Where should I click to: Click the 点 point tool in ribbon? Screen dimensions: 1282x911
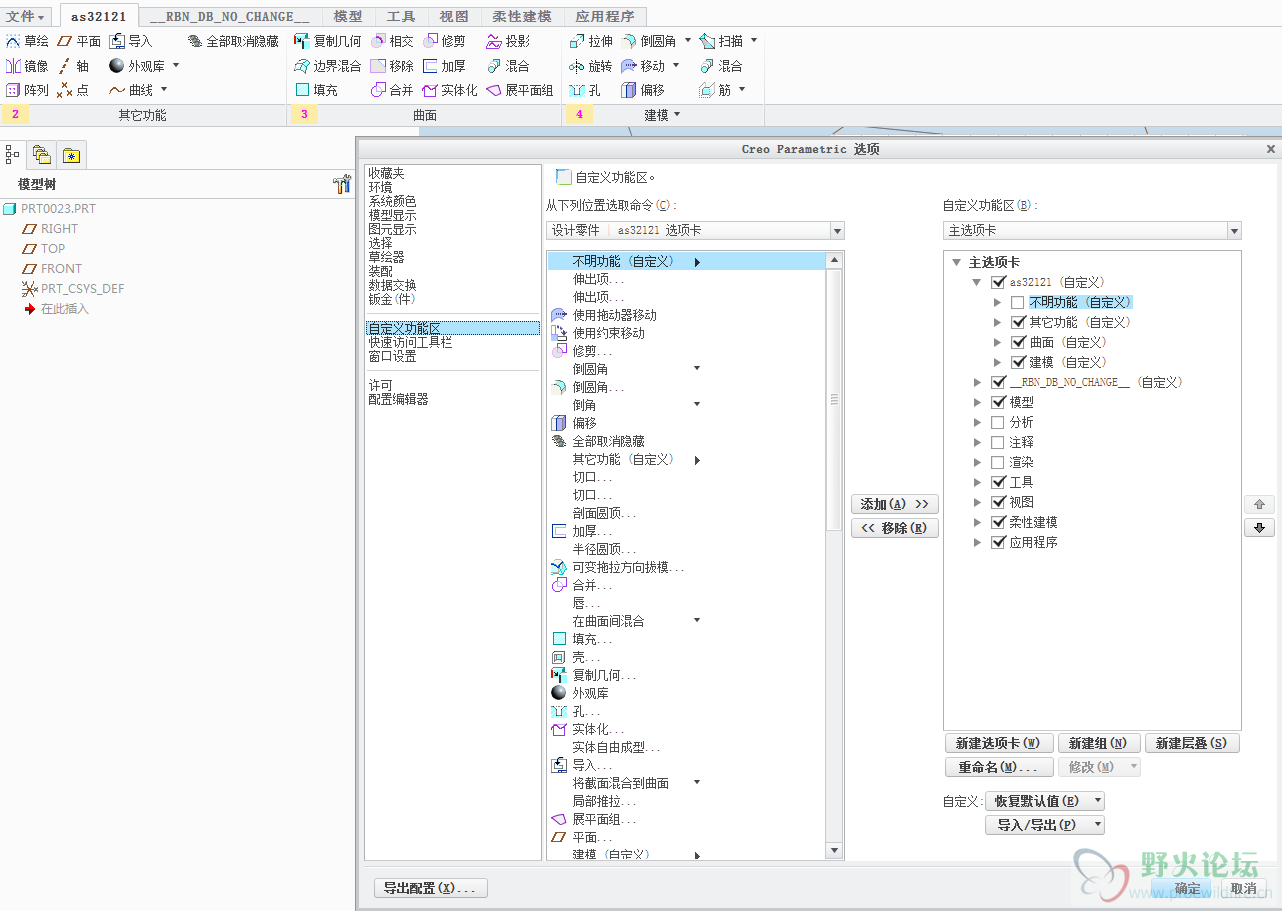click(73, 90)
